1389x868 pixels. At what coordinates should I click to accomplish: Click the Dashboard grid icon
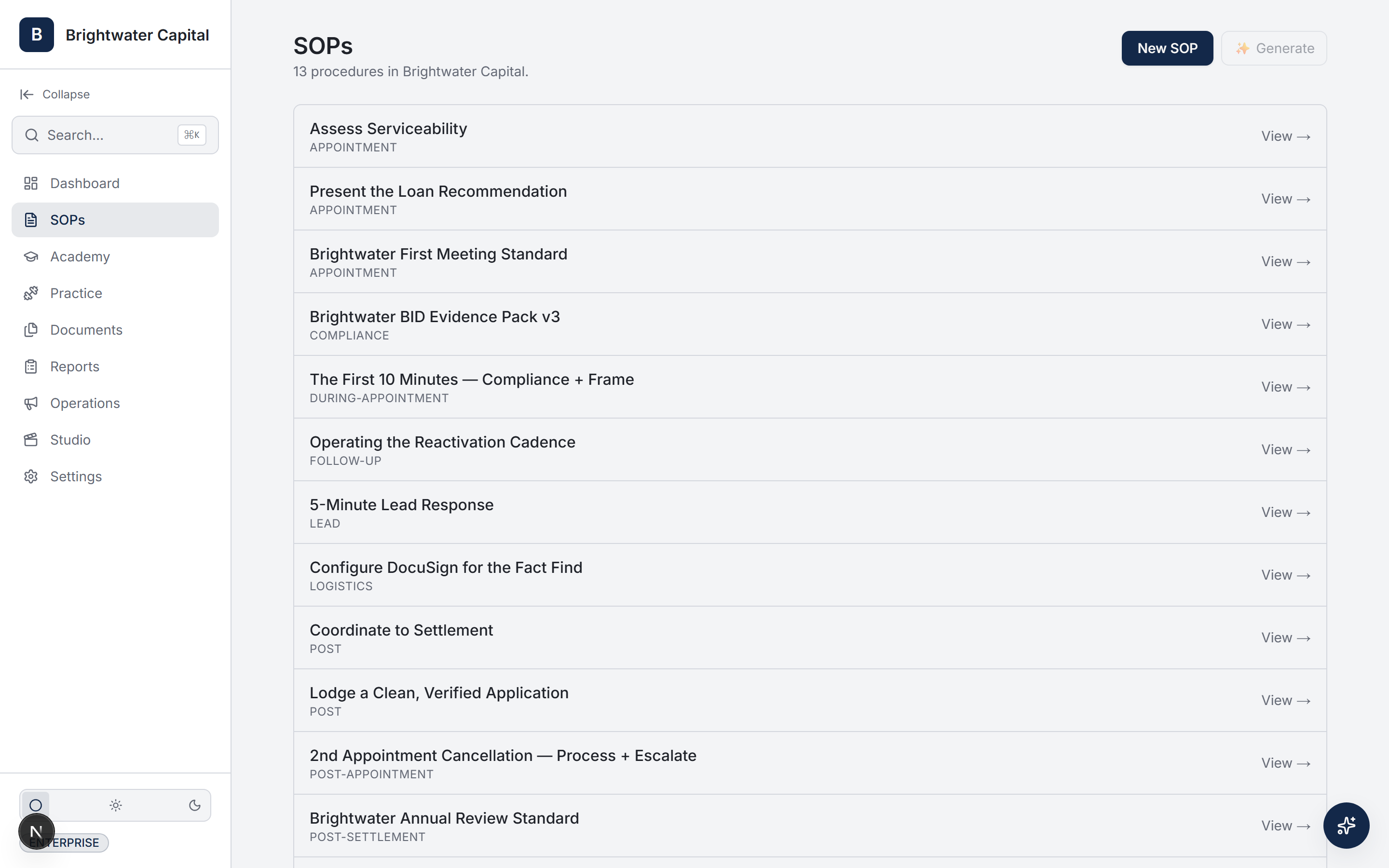(x=31, y=183)
